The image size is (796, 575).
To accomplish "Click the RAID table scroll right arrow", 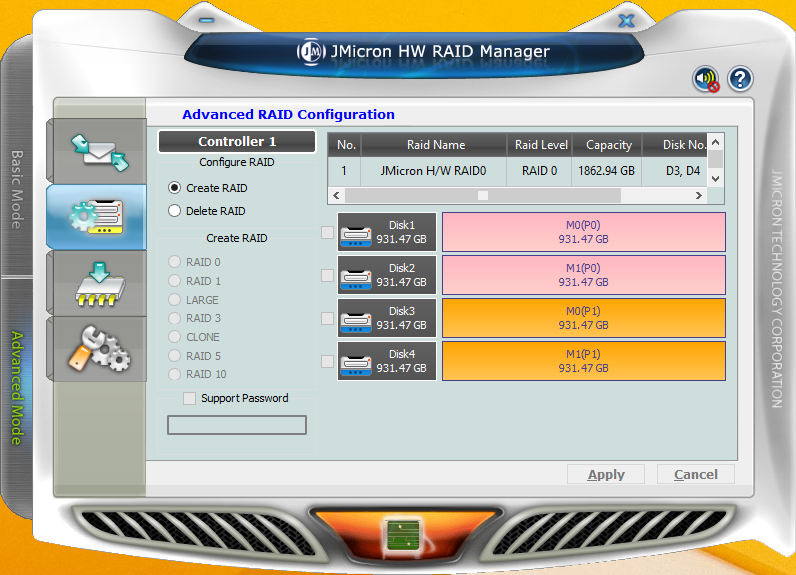I will [699, 195].
